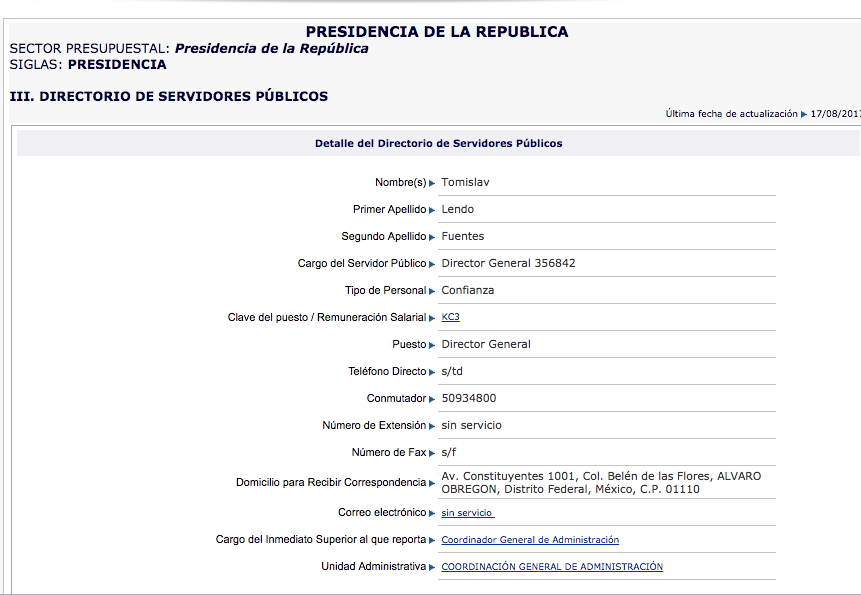Click the arrow icon beside Primer Apellido
Image resolution: width=861 pixels, height=595 pixels.
432,210
